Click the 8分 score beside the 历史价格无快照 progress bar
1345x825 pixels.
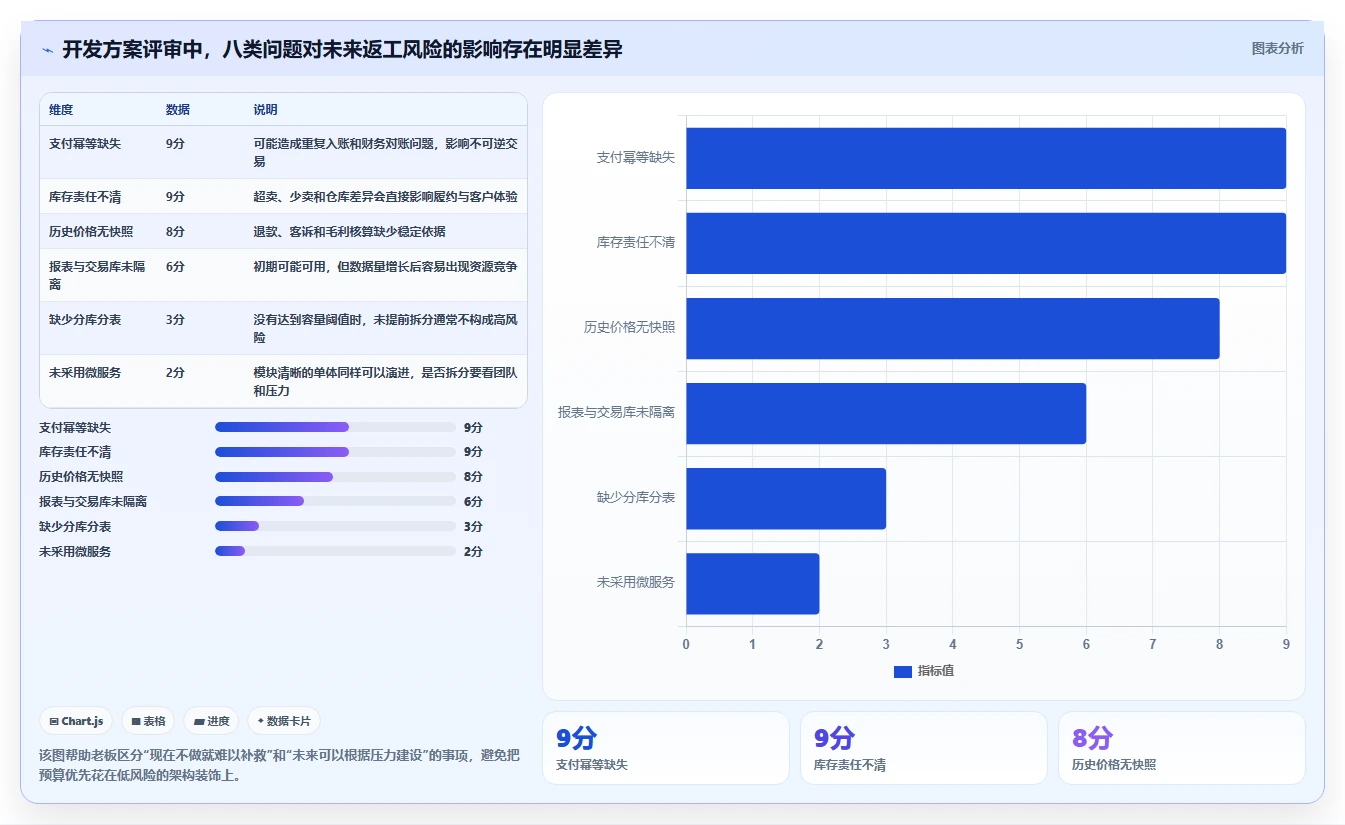[x=473, y=477]
